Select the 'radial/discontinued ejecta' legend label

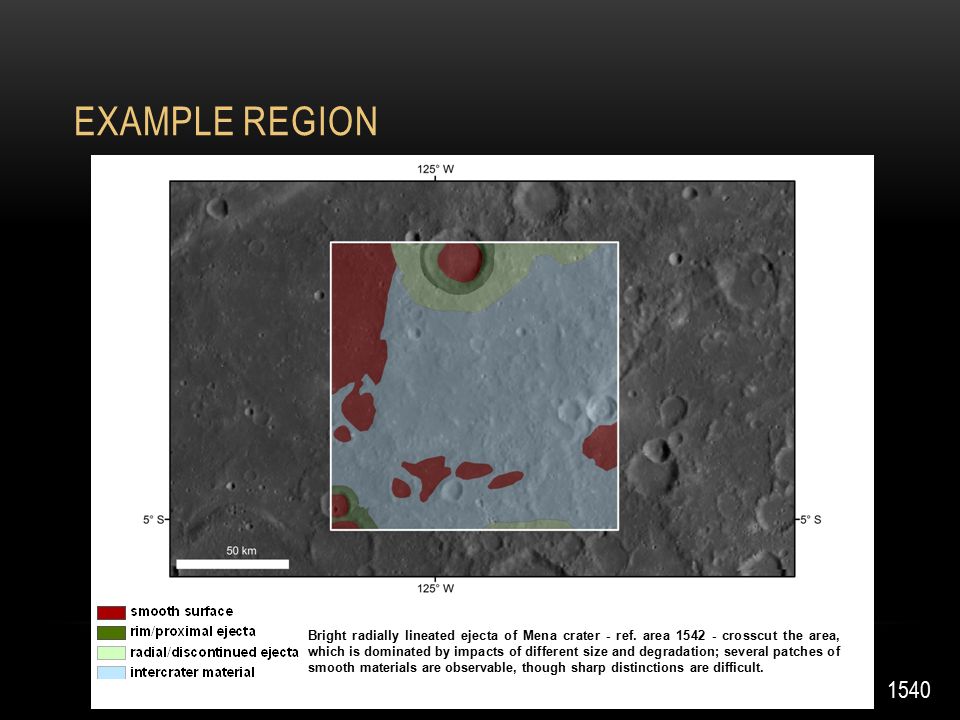214,652
